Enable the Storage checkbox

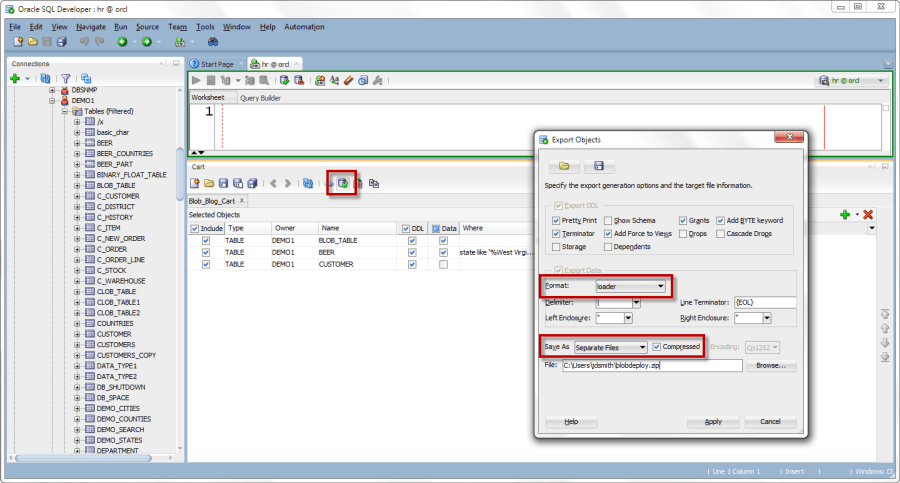coord(556,247)
